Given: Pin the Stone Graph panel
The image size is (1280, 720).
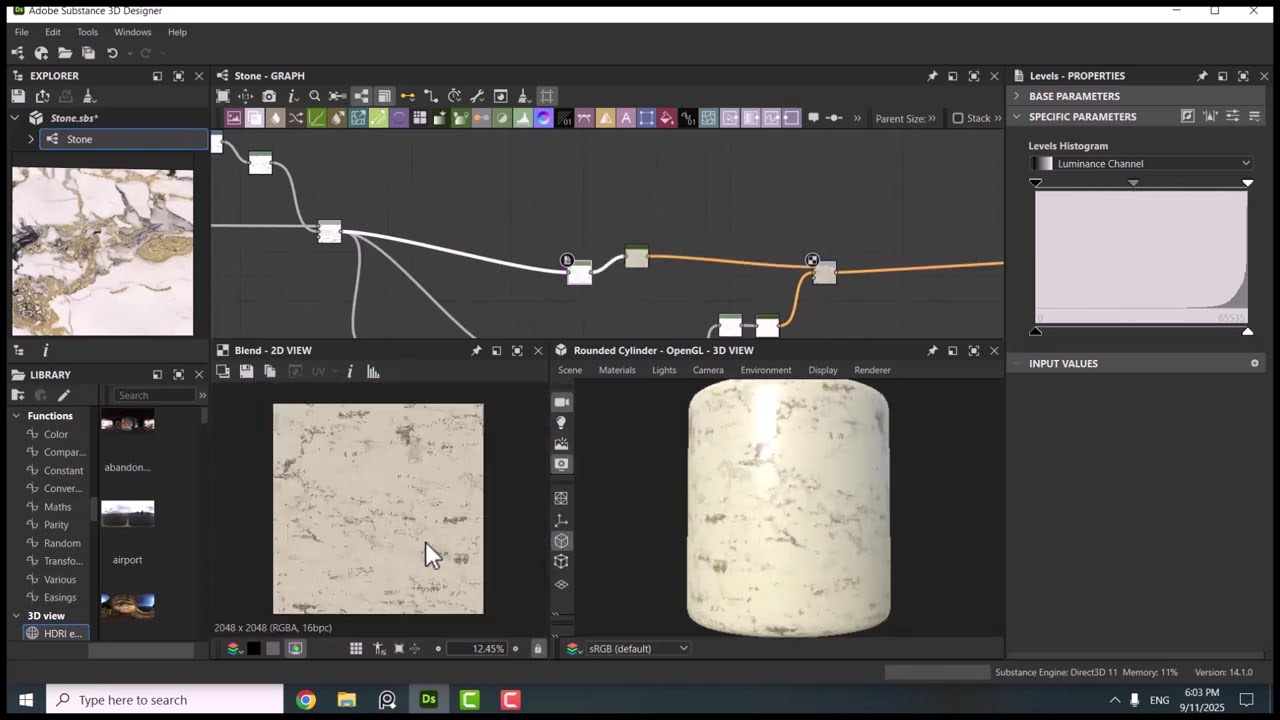Looking at the screenshot, I should (x=932, y=76).
